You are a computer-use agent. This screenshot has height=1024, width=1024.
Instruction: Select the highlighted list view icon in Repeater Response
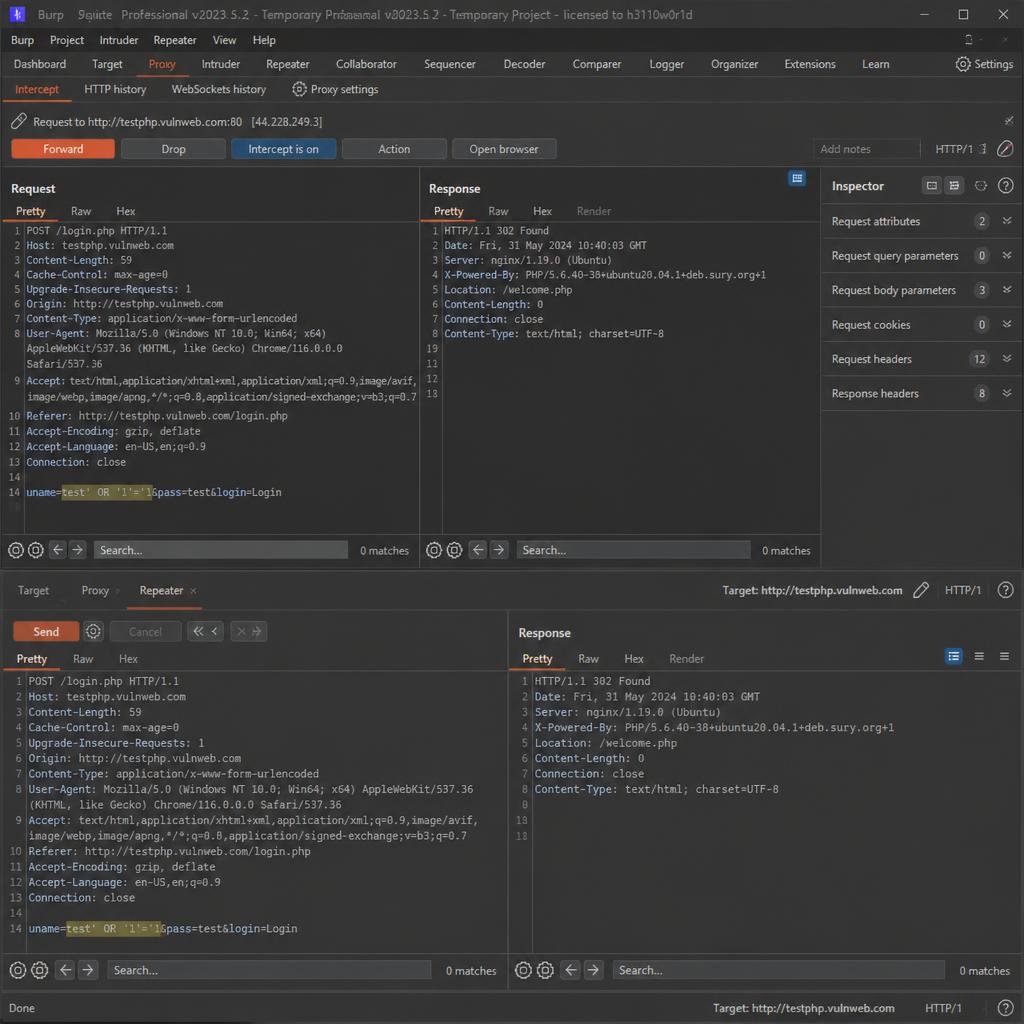953,656
